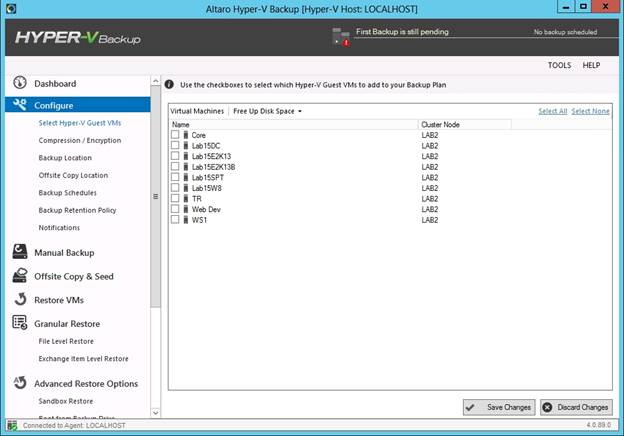
Task: Sort by Name column header
Action: 293,125
